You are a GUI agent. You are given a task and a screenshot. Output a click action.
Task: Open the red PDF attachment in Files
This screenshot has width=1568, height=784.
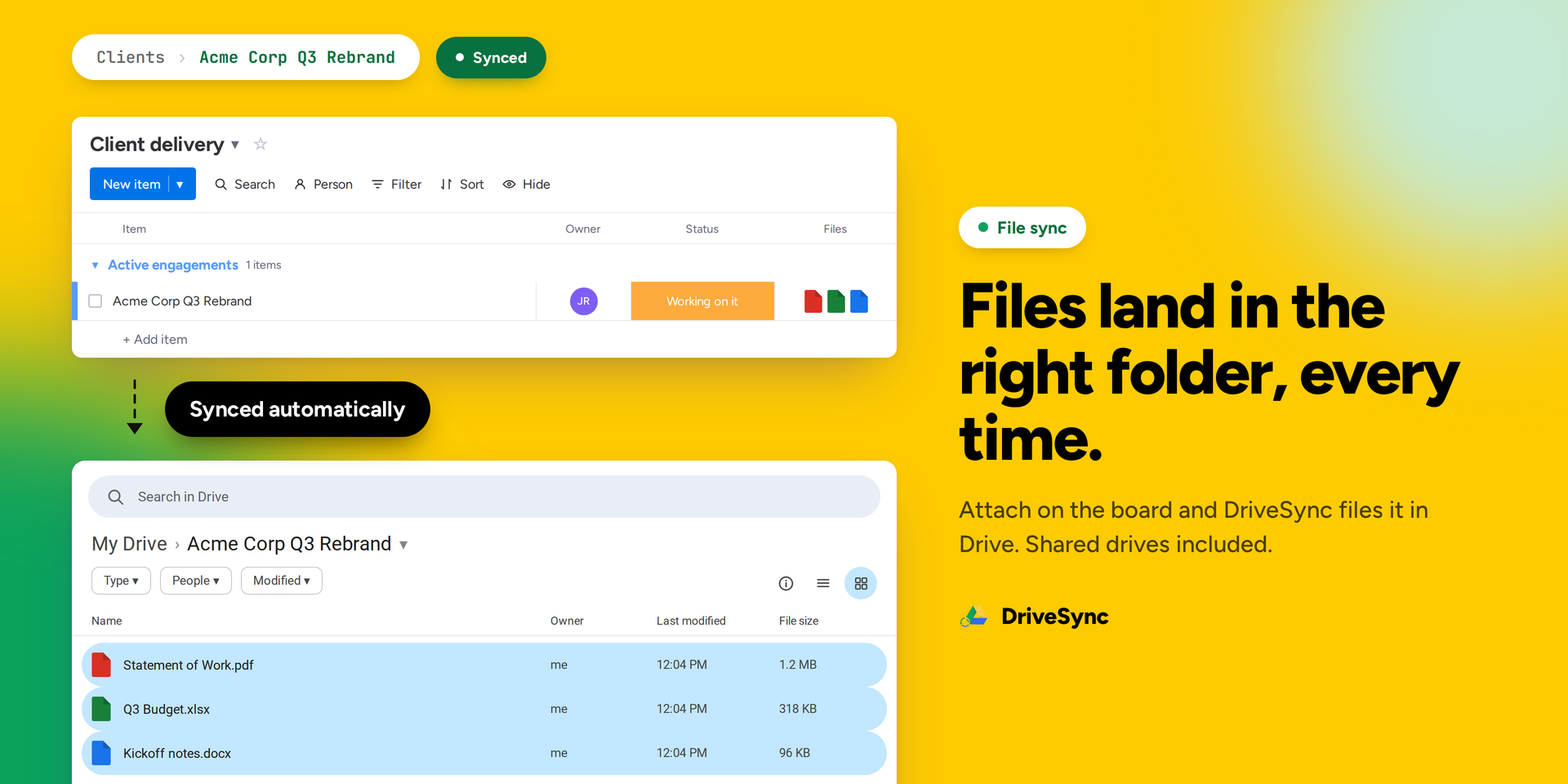click(x=813, y=301)
